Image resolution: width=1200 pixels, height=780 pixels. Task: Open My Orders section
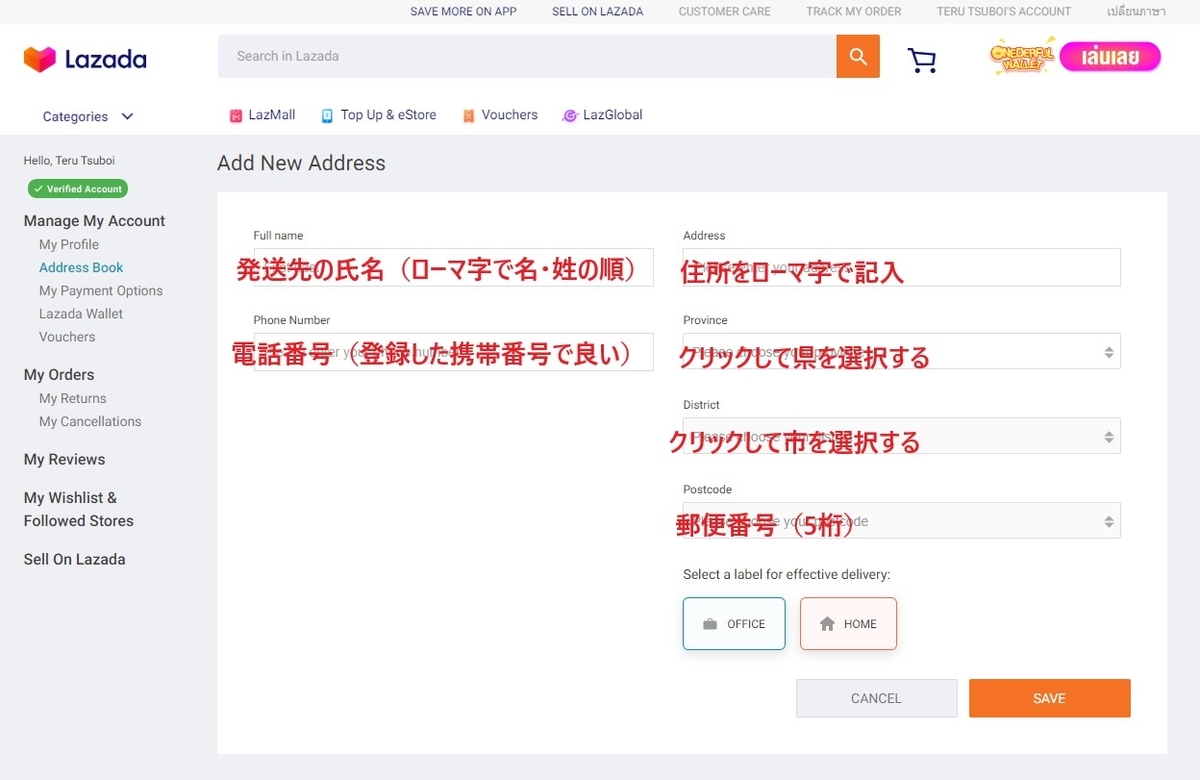tap(59, 375)
